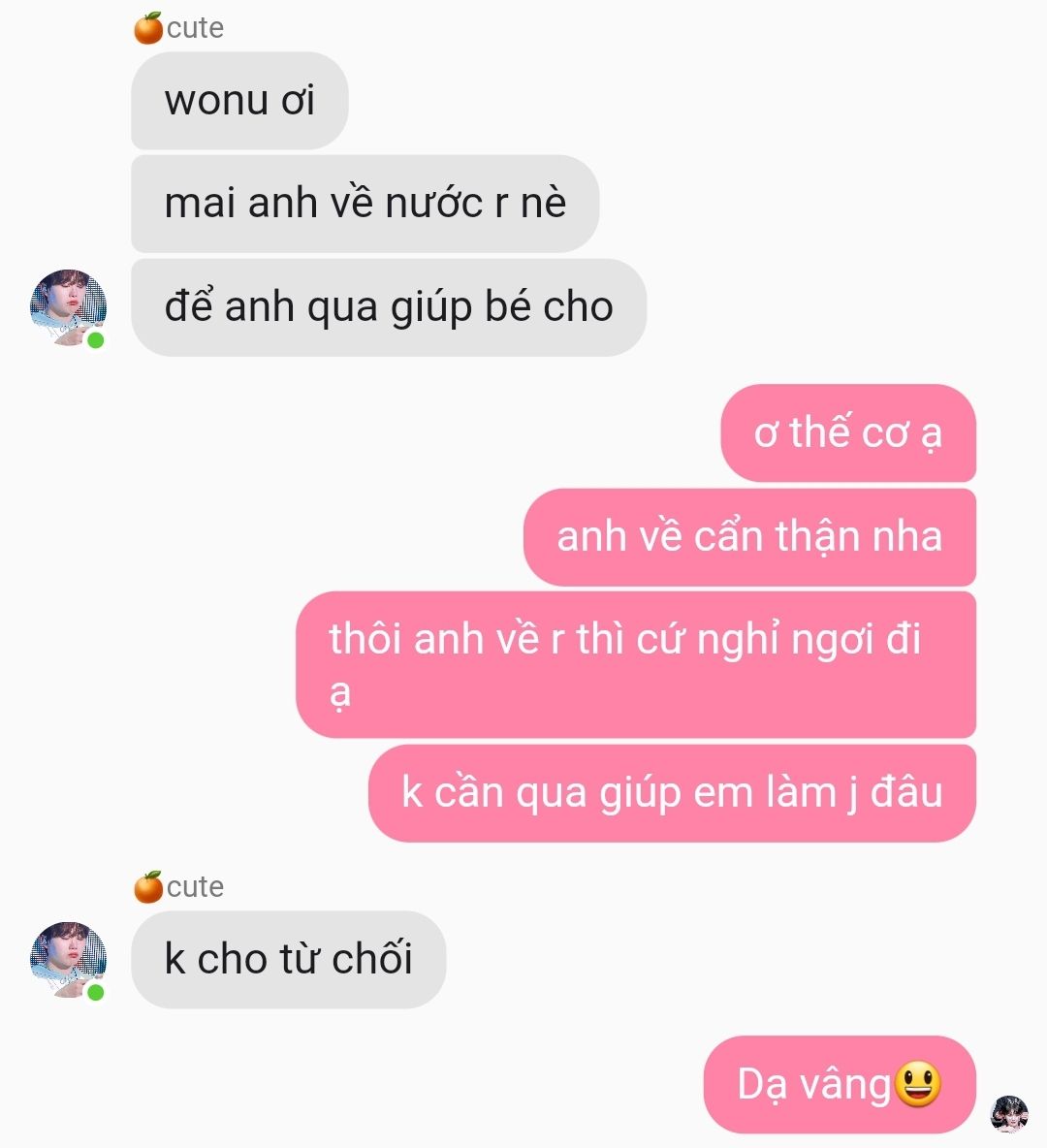This screenshot has width=1047, height=1148.
Task: Select the bubble 'k cần qua giúp em làm j đâu'
Action: pyautogui.click(x=672, y=793)
